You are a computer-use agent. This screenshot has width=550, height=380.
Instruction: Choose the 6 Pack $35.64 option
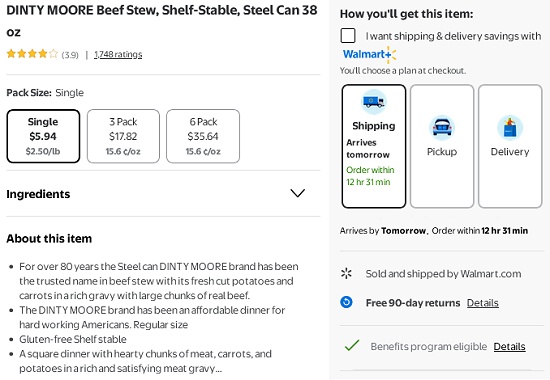point(203,136)
